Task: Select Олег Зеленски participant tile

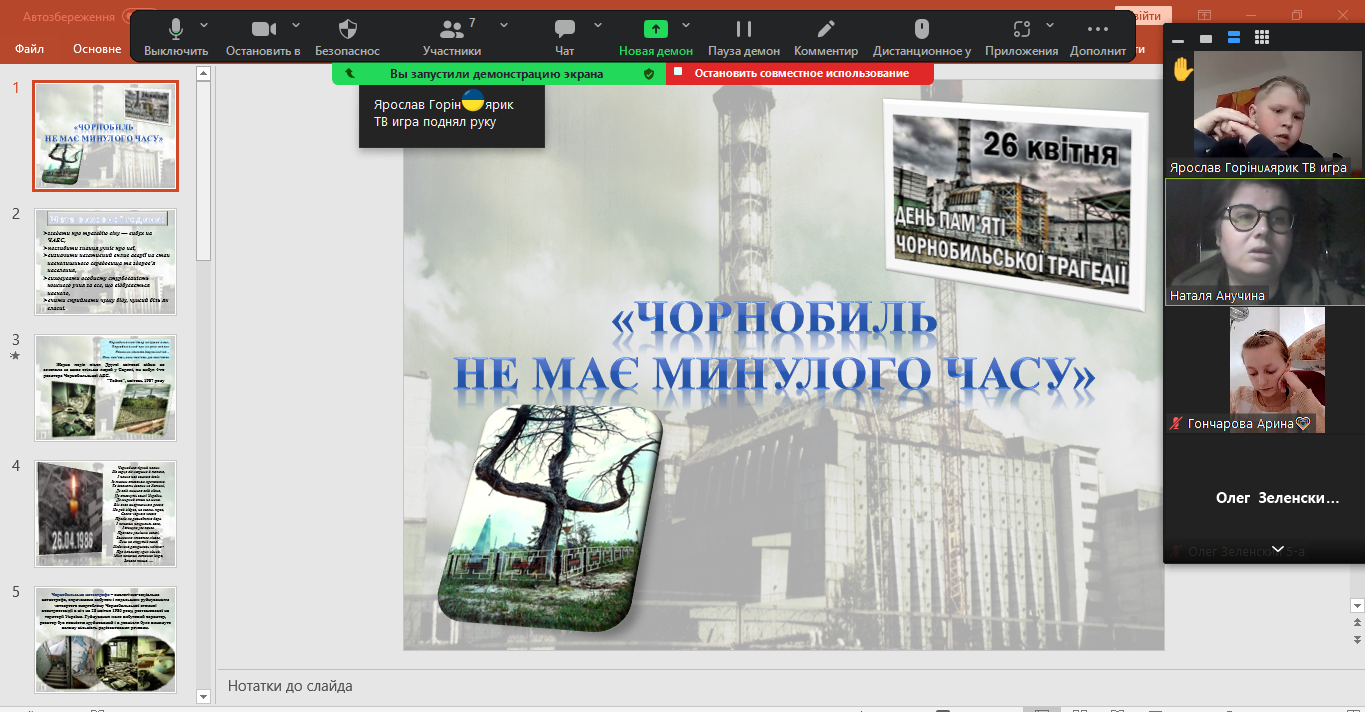Action: coord(1265,498)
